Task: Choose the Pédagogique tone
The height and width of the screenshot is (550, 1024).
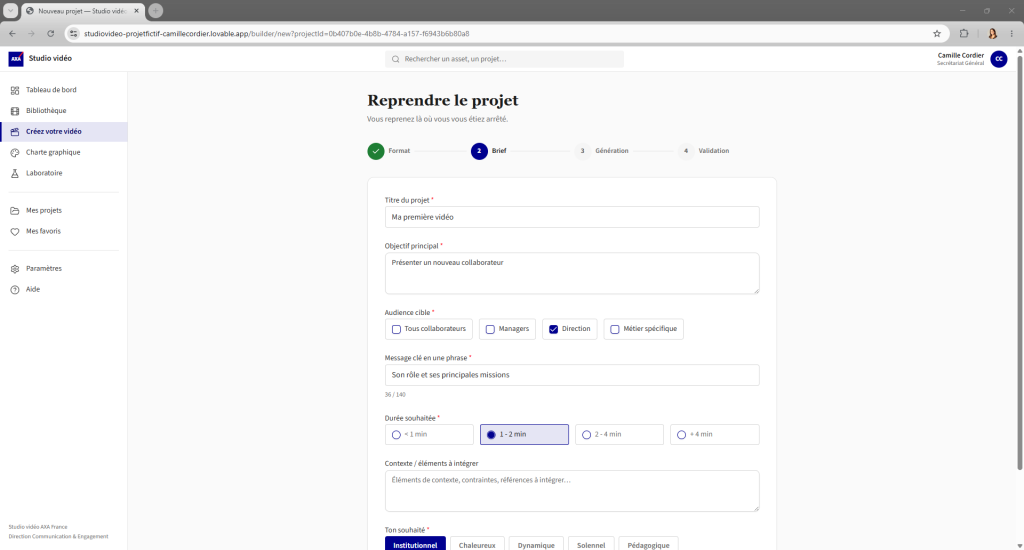Action: (x=648, y=545)
